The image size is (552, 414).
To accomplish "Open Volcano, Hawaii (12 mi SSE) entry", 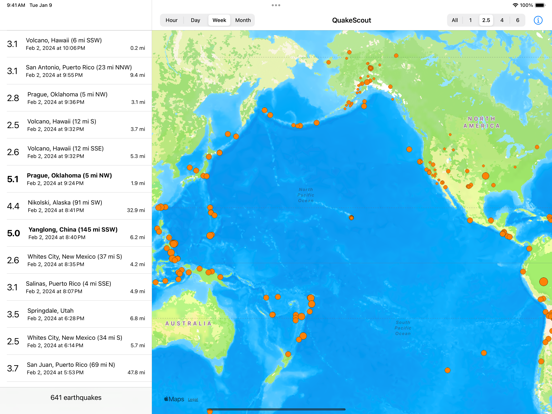I will pyautogui.click(x=76, y=152).
